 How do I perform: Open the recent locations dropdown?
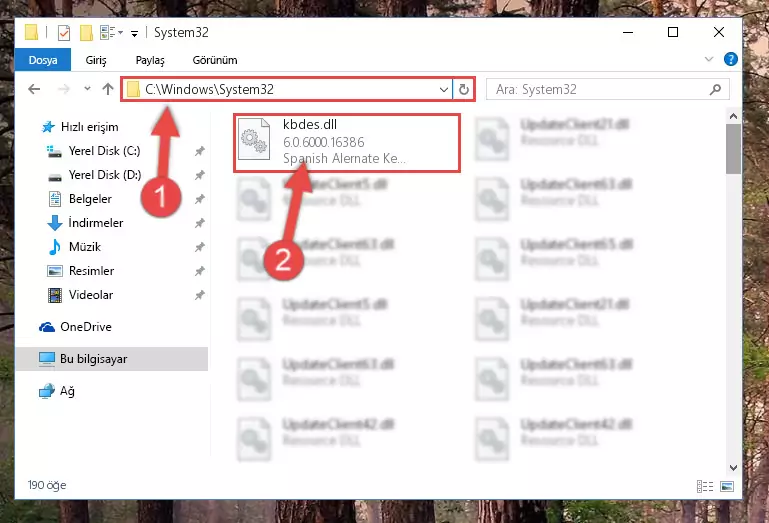[x=87, y=89]
